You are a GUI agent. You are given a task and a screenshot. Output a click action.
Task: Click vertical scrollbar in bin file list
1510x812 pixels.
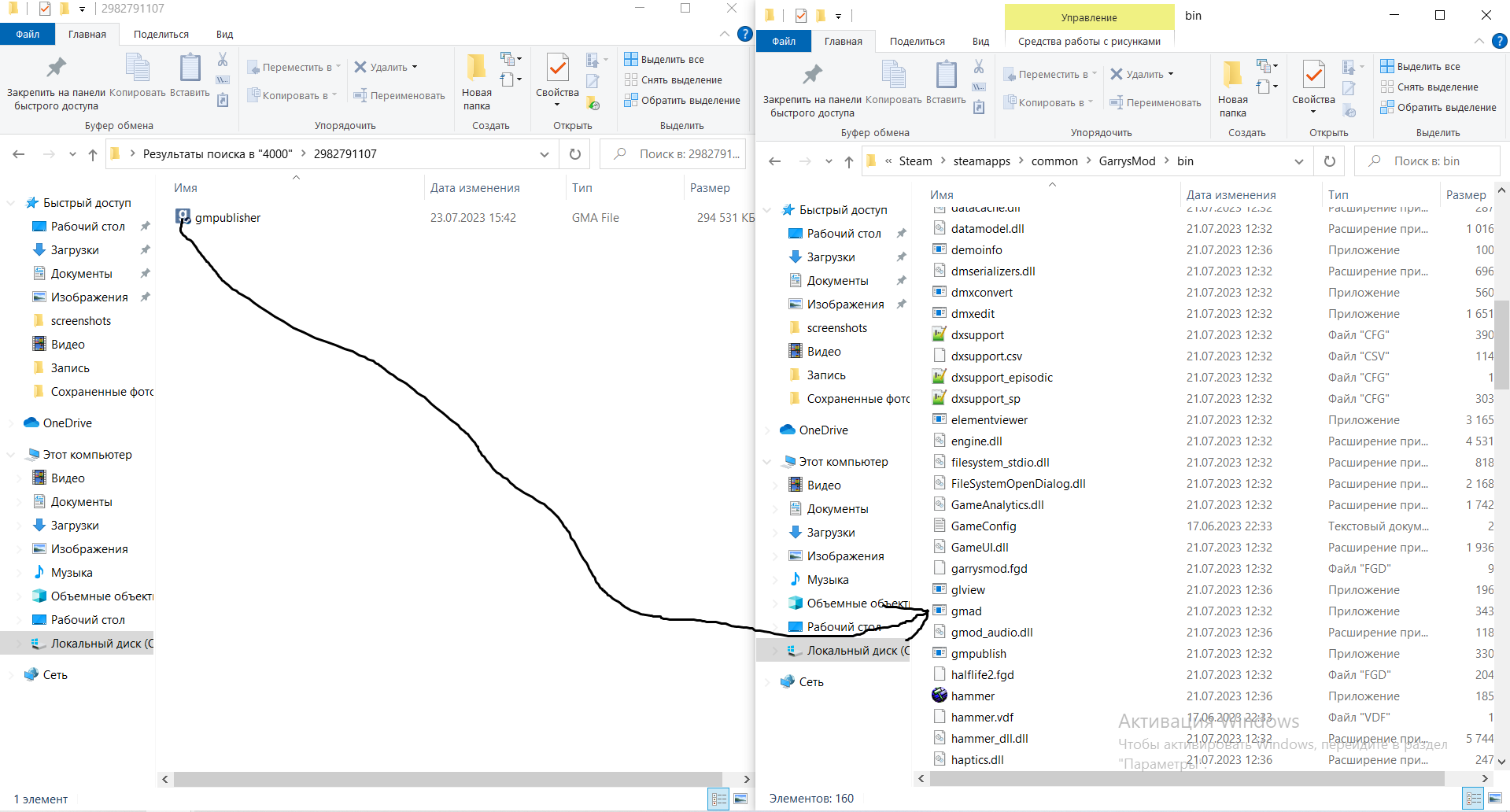point(1501,345)
